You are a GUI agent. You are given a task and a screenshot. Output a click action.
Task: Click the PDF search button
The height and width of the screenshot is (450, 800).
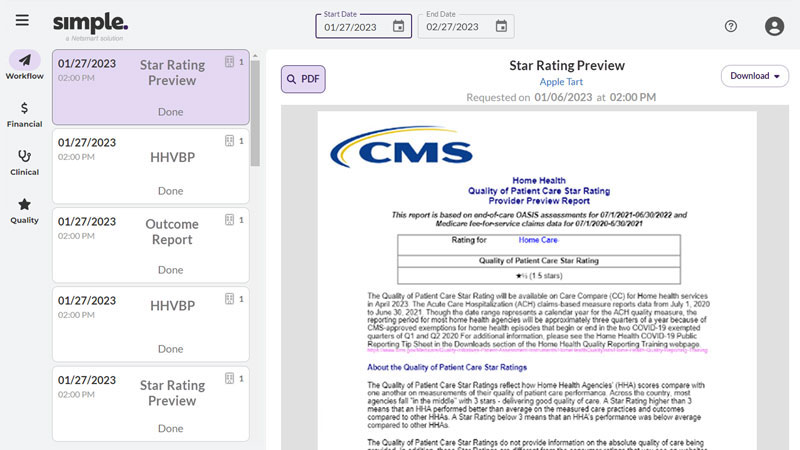[303, 79]
